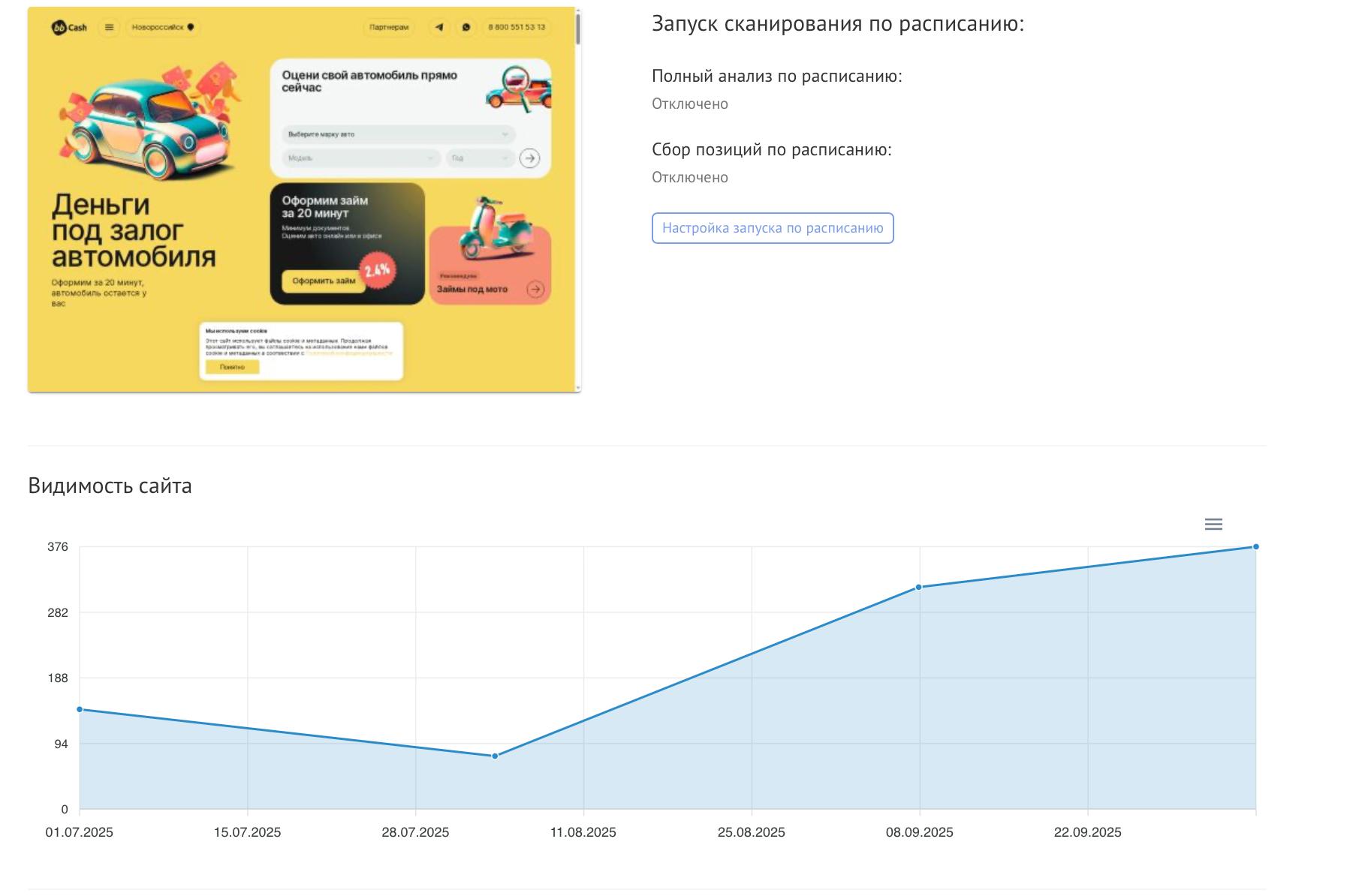Enable Полный анализ по расписанию

coord(689,104)
